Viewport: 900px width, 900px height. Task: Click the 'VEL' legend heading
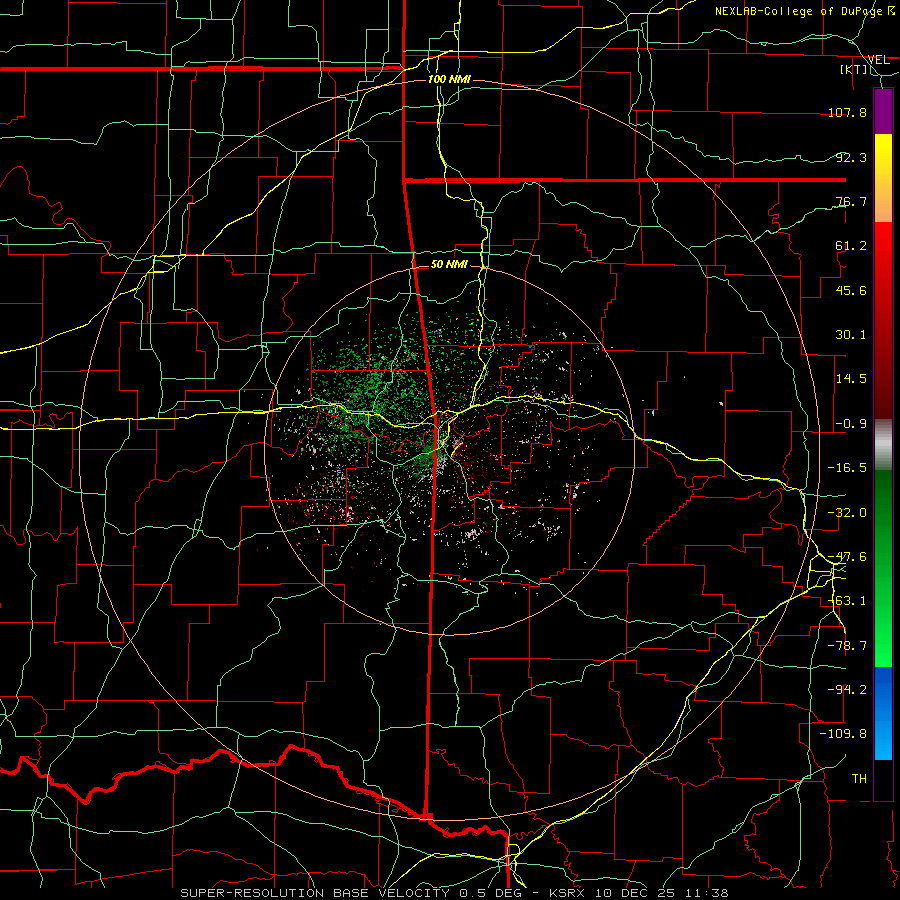(878, 60)
